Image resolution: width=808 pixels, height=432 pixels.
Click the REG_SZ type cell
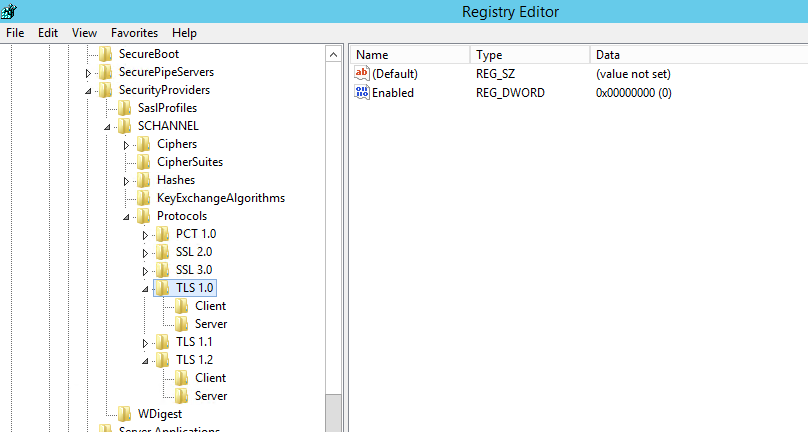[x=495, y=74]
